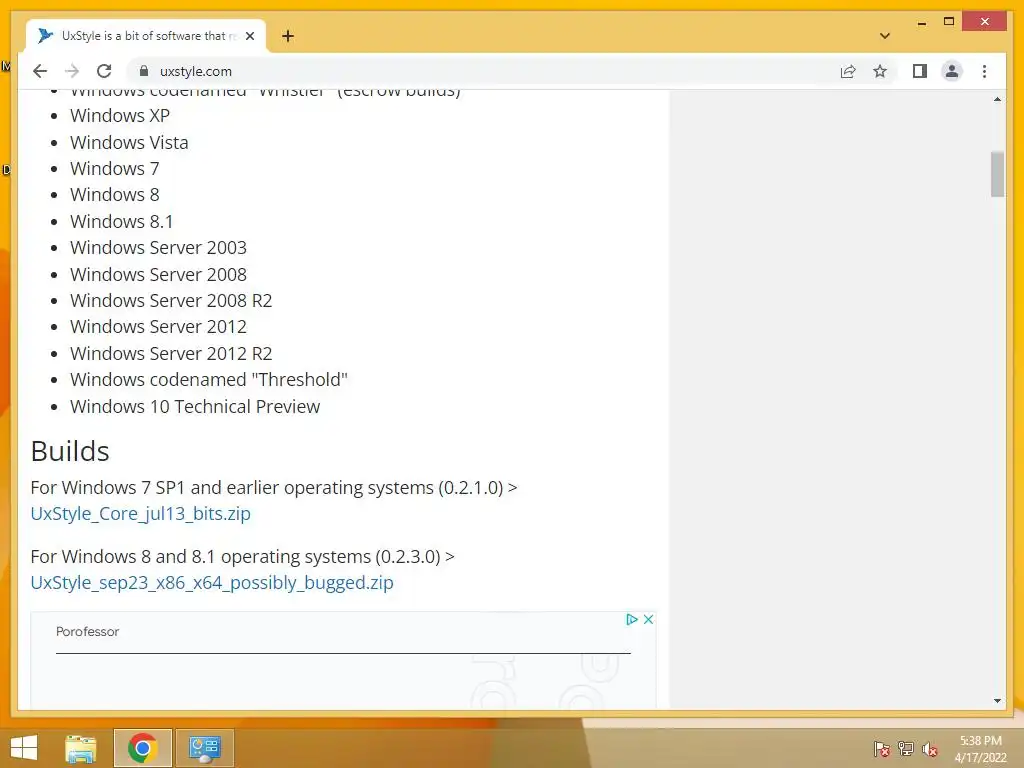The width and height of the screenshot is (1024, 768).
Task: Open Chrome side panel icon
Action: point(920,71)
